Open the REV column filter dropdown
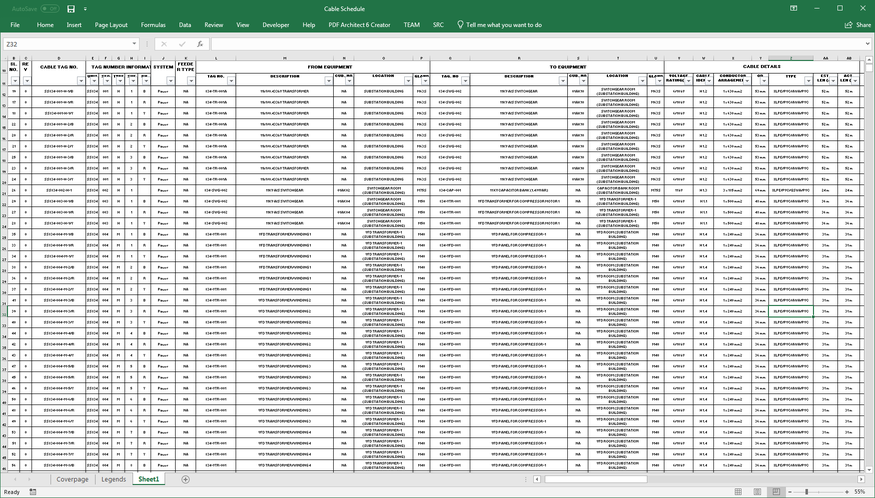 [x=27, y=81]
